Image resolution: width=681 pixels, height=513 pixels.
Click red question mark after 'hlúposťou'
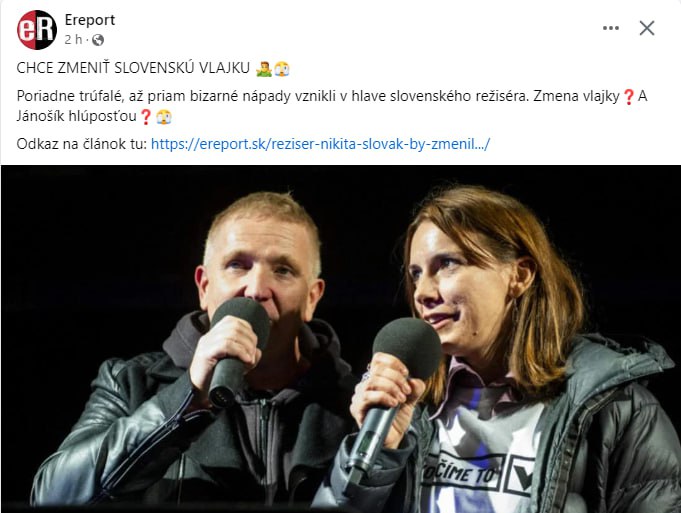[146, 116]
